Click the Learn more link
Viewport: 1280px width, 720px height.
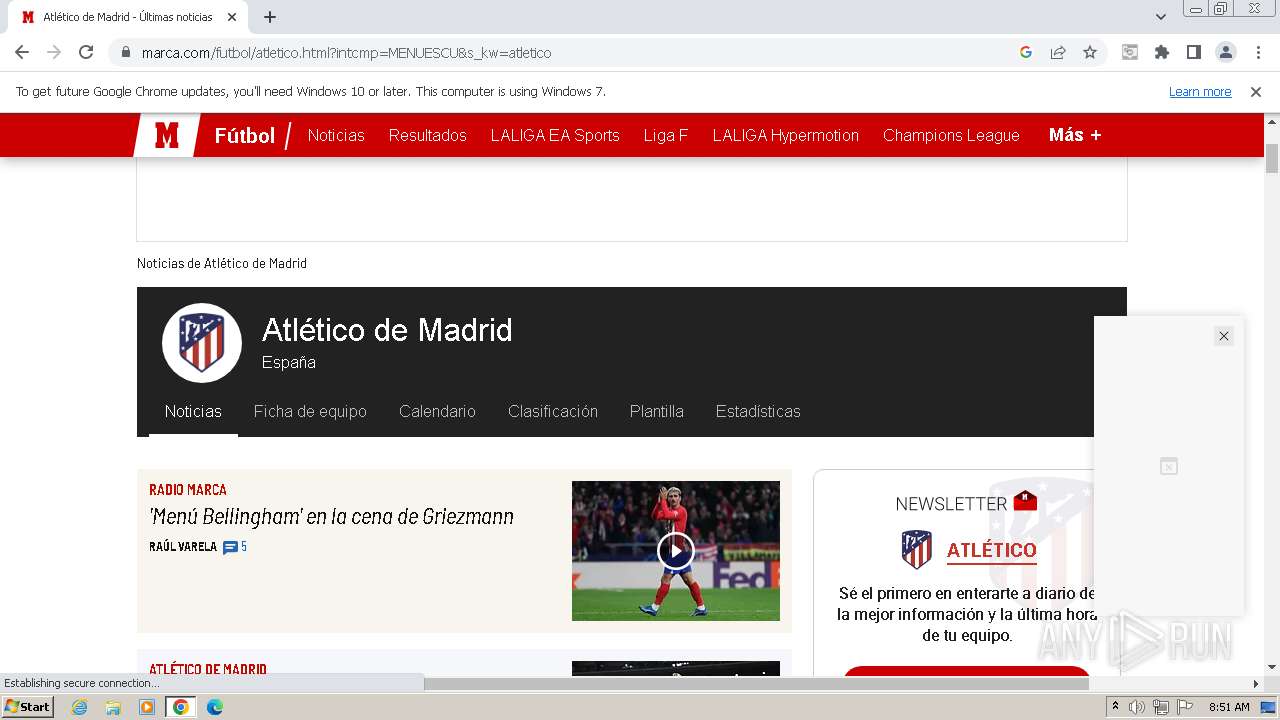tap(1200, 91)
